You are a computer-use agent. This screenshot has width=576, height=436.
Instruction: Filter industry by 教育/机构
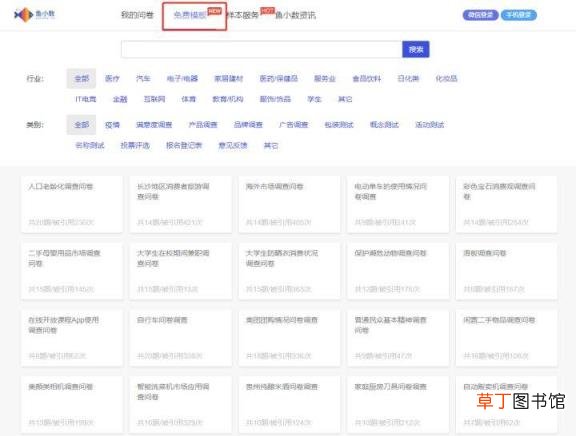[x=228, y=99]
